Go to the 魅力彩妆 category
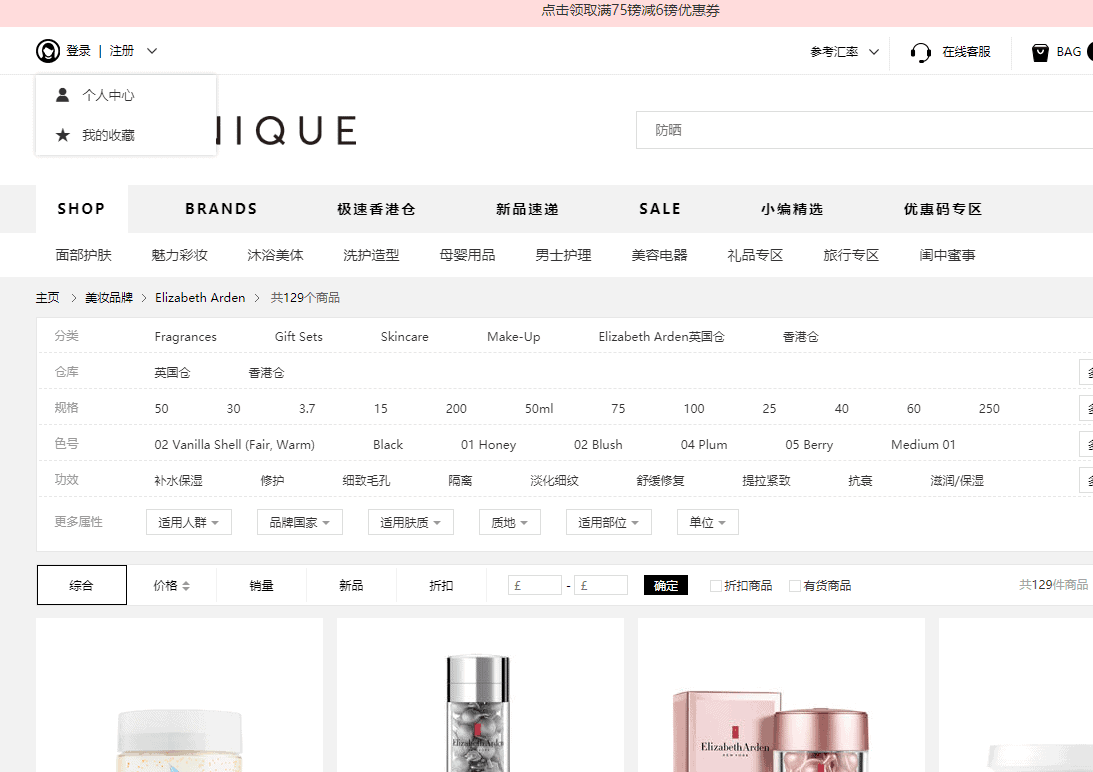1093x772 pixels. click(x=179, y=255)
